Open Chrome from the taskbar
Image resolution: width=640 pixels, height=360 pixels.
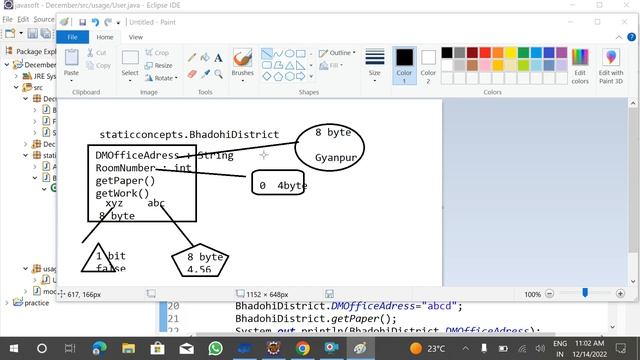pyautogui.click(x=302, y=349)
